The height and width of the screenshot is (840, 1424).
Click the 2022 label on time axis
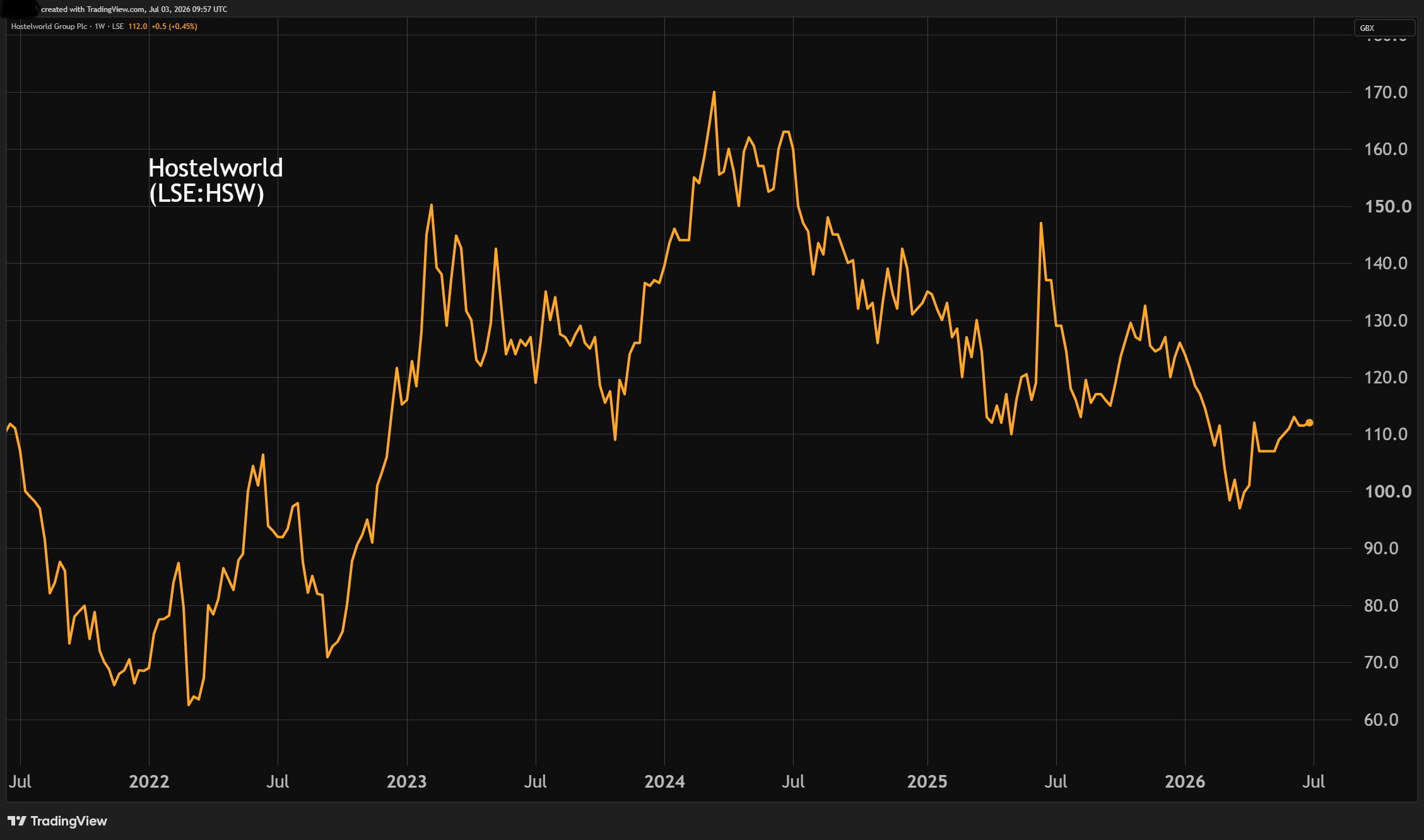pos(149,781)
